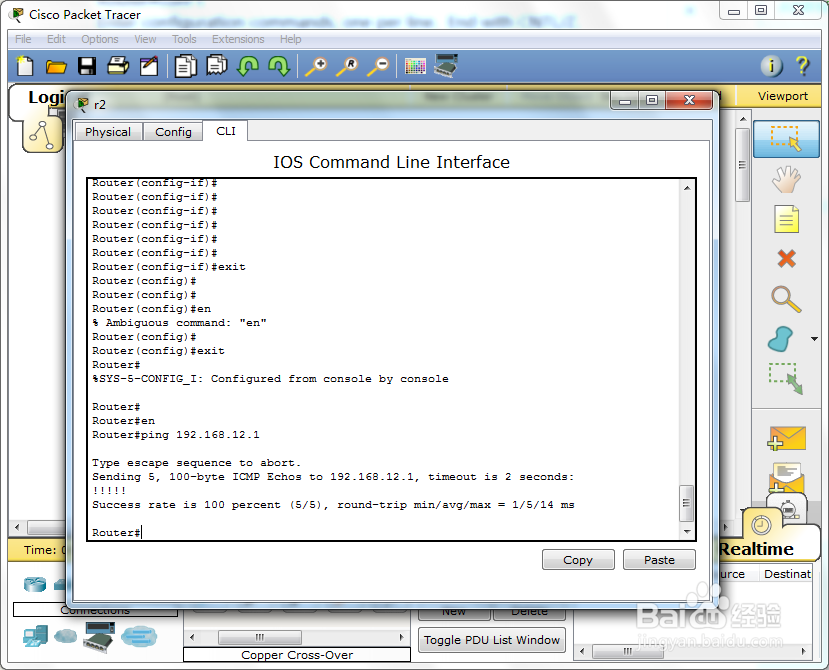Click the CLI scrollbar up arrow
The image size is (829, 670).
tap(687, 188)
